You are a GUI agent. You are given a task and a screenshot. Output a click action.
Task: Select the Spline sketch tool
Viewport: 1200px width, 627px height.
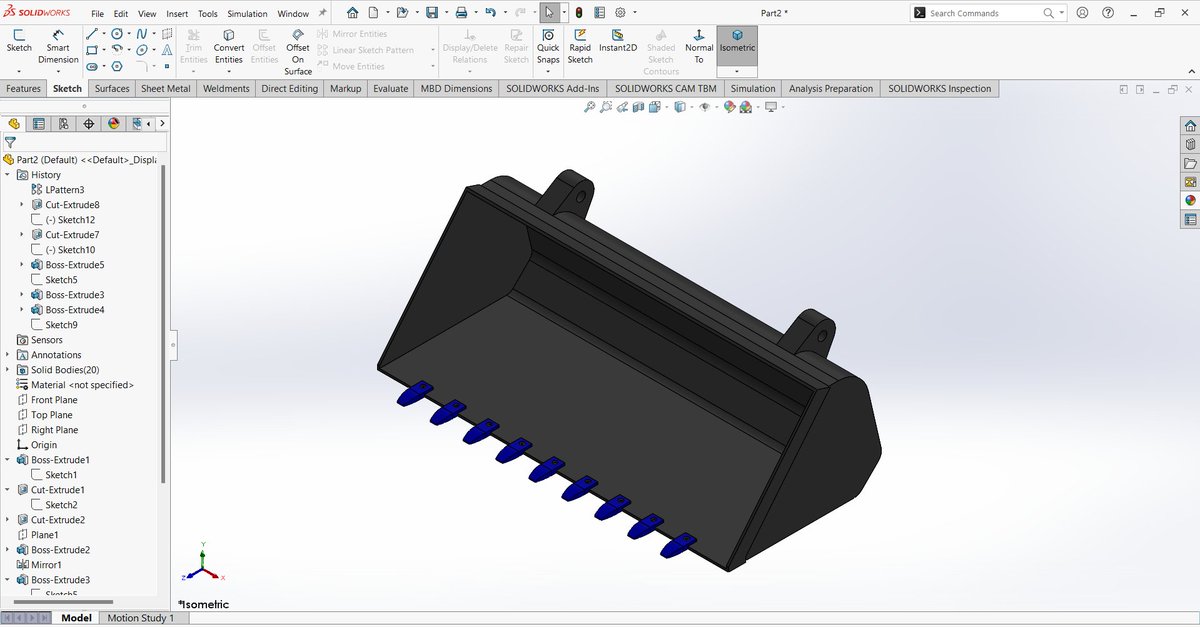coord(142,34)
